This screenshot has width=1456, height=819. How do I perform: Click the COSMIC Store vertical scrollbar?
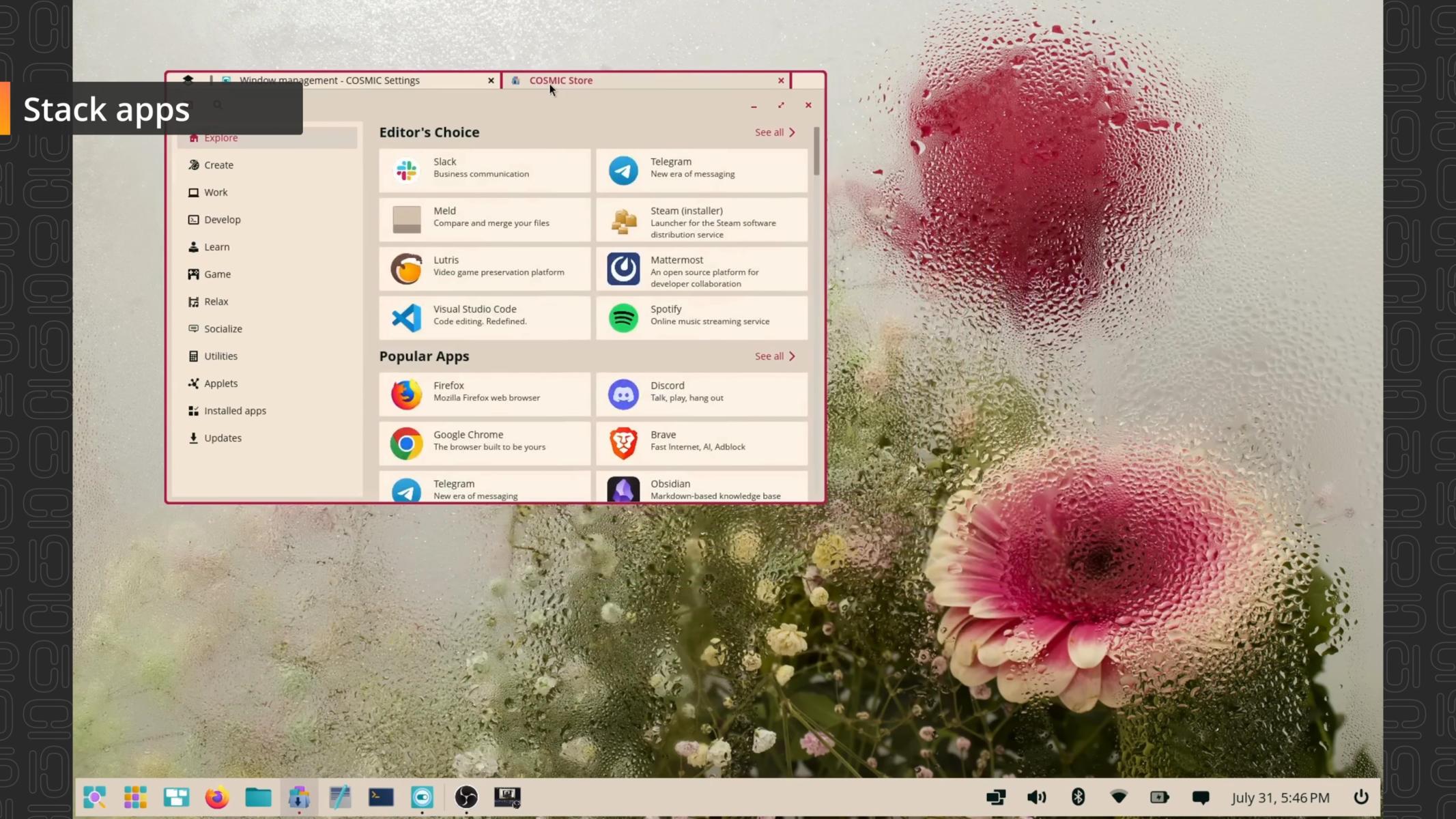tap(816, 150)
